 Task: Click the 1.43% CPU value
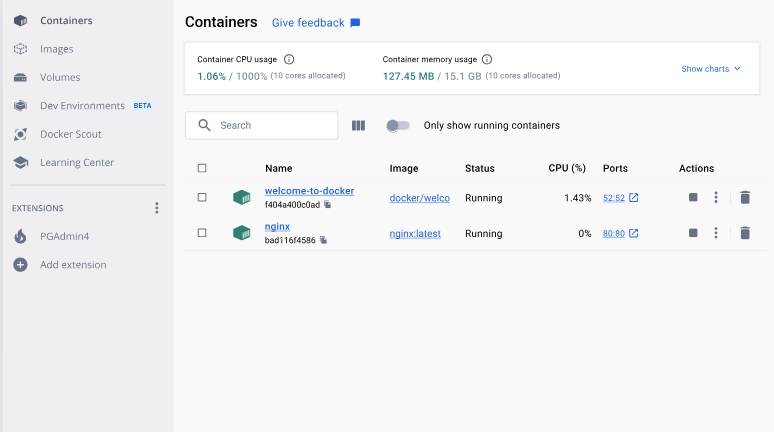pos(578,198)
